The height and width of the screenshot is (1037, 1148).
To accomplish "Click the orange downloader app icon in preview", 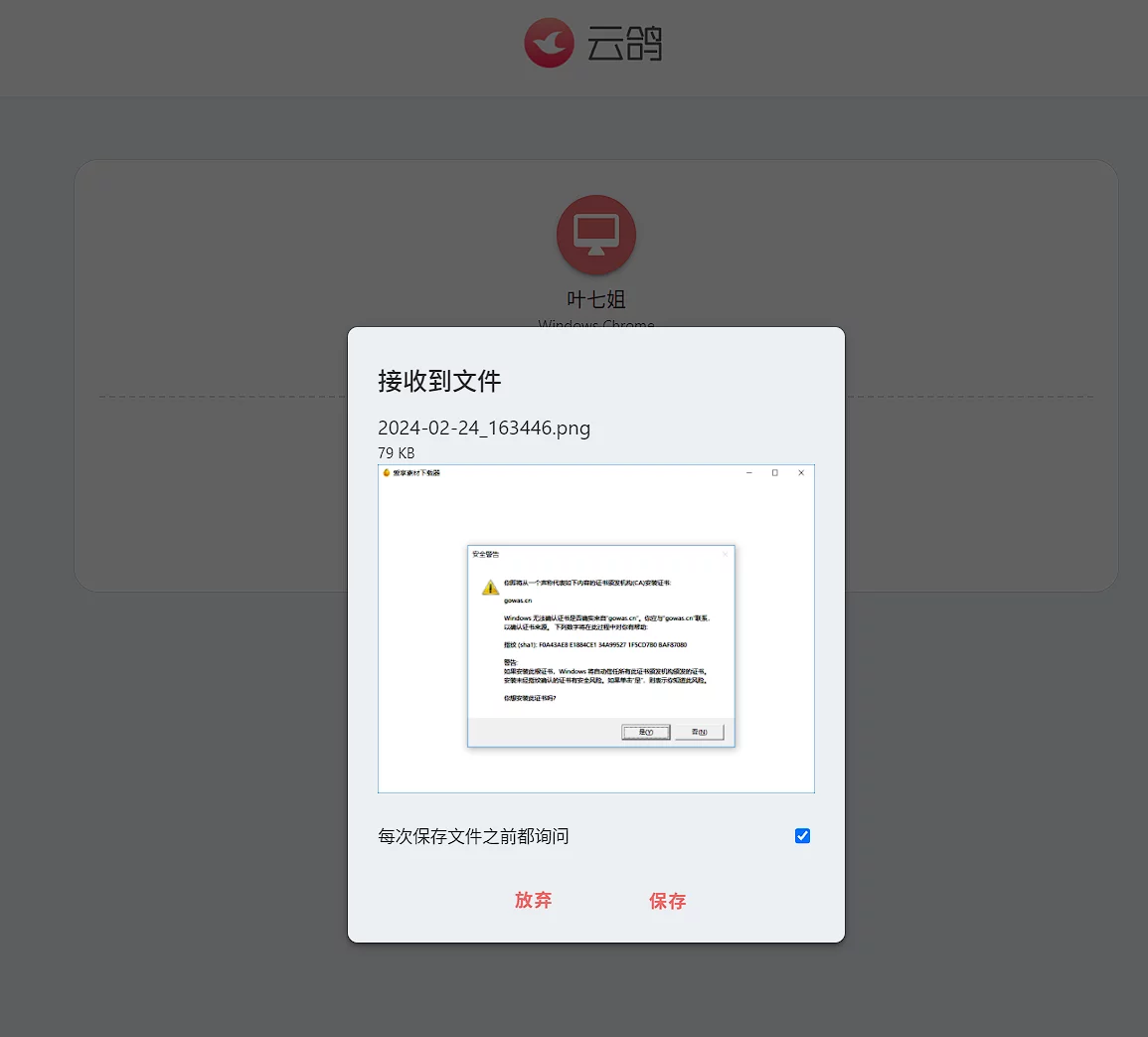I will [387, 473].
